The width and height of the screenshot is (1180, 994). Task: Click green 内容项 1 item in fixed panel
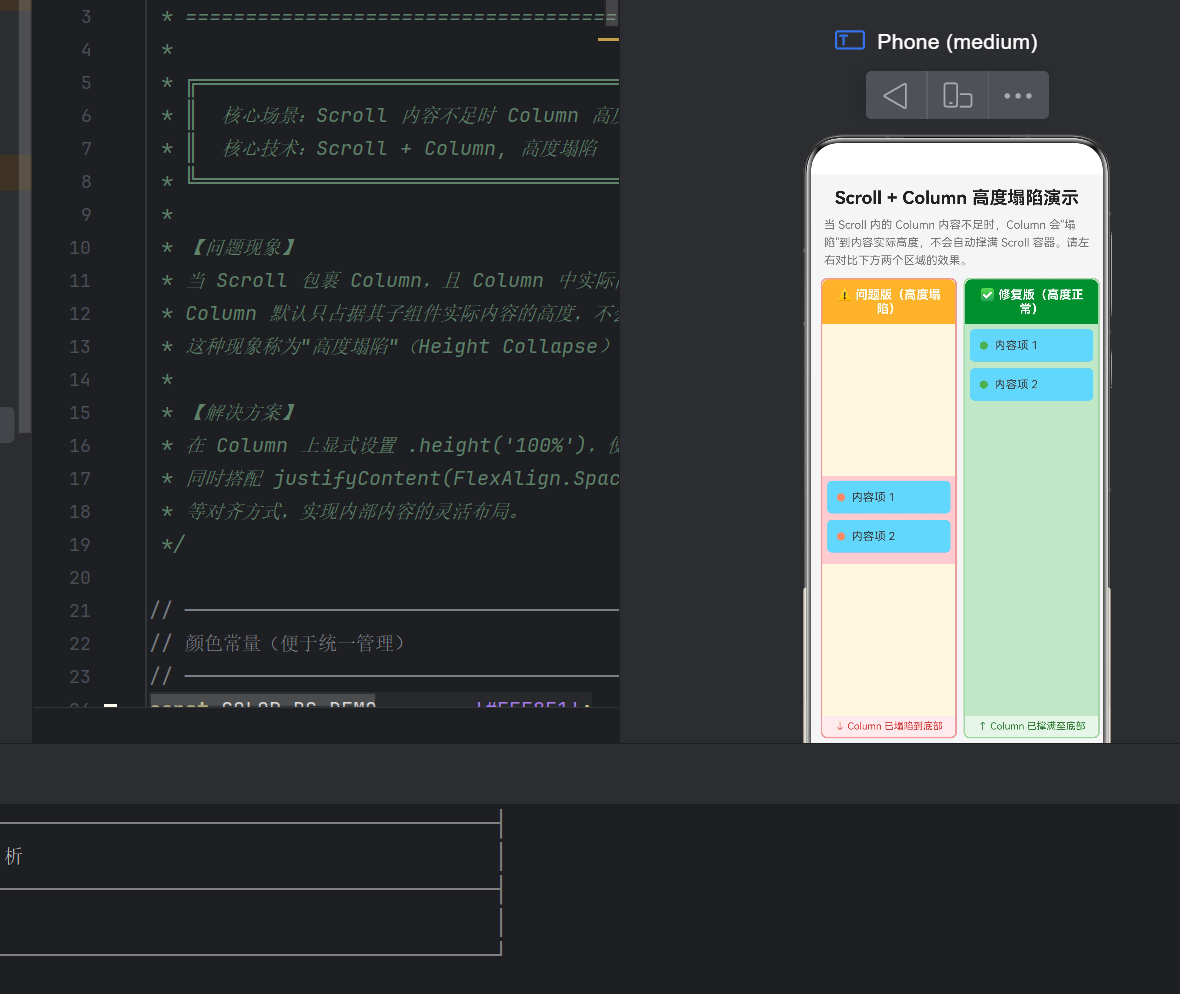[1031, 345]
